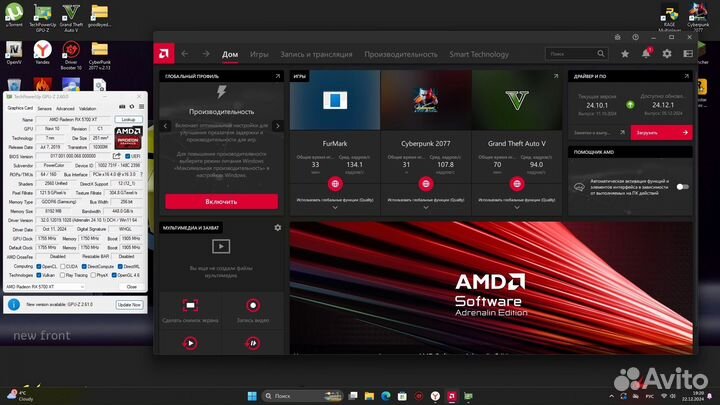The image size is (720, 405).
Task: Click the GPU-Z refresh icon
Action: tap(132, 107)
